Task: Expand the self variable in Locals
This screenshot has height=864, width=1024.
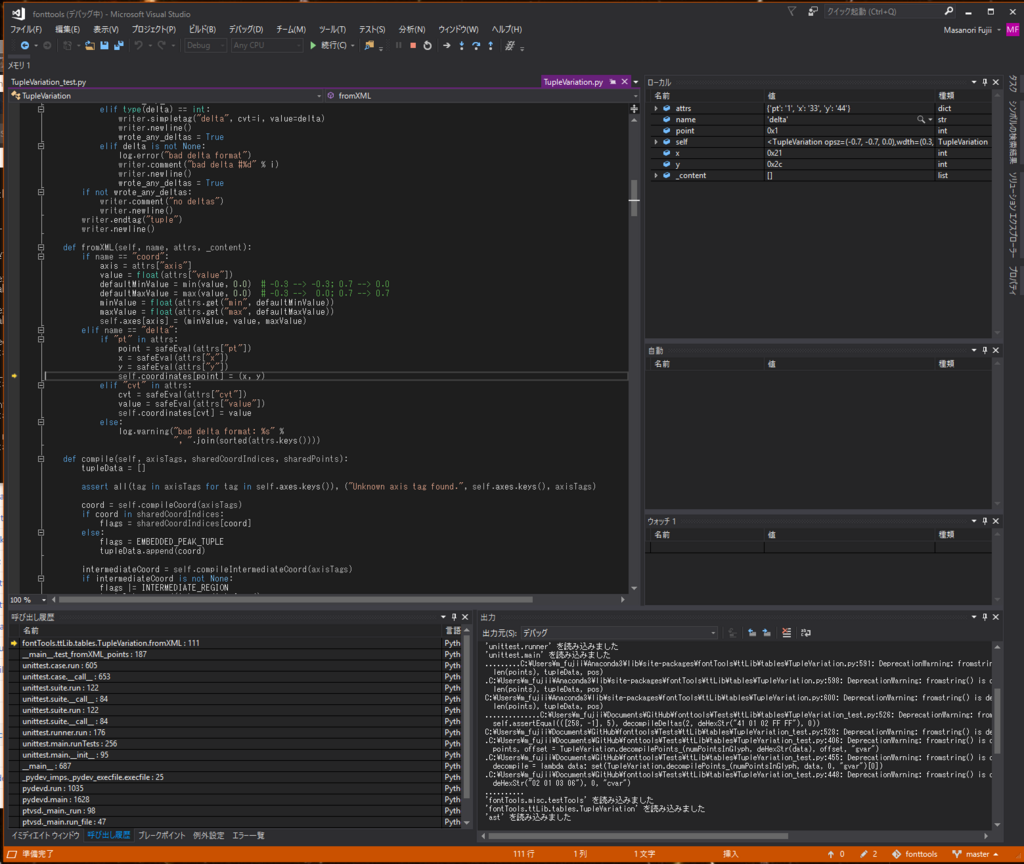Action: [x=656, y=142]
